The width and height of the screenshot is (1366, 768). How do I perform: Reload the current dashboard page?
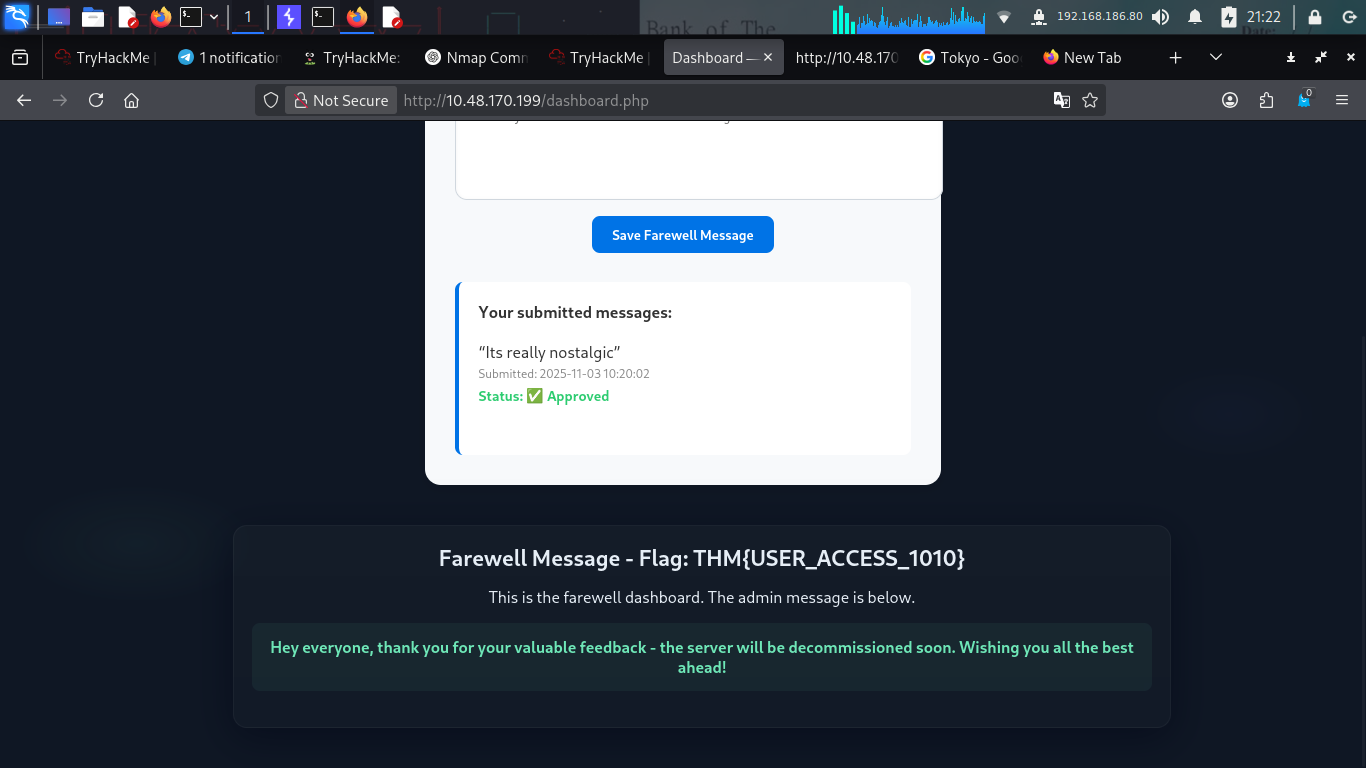96,100
